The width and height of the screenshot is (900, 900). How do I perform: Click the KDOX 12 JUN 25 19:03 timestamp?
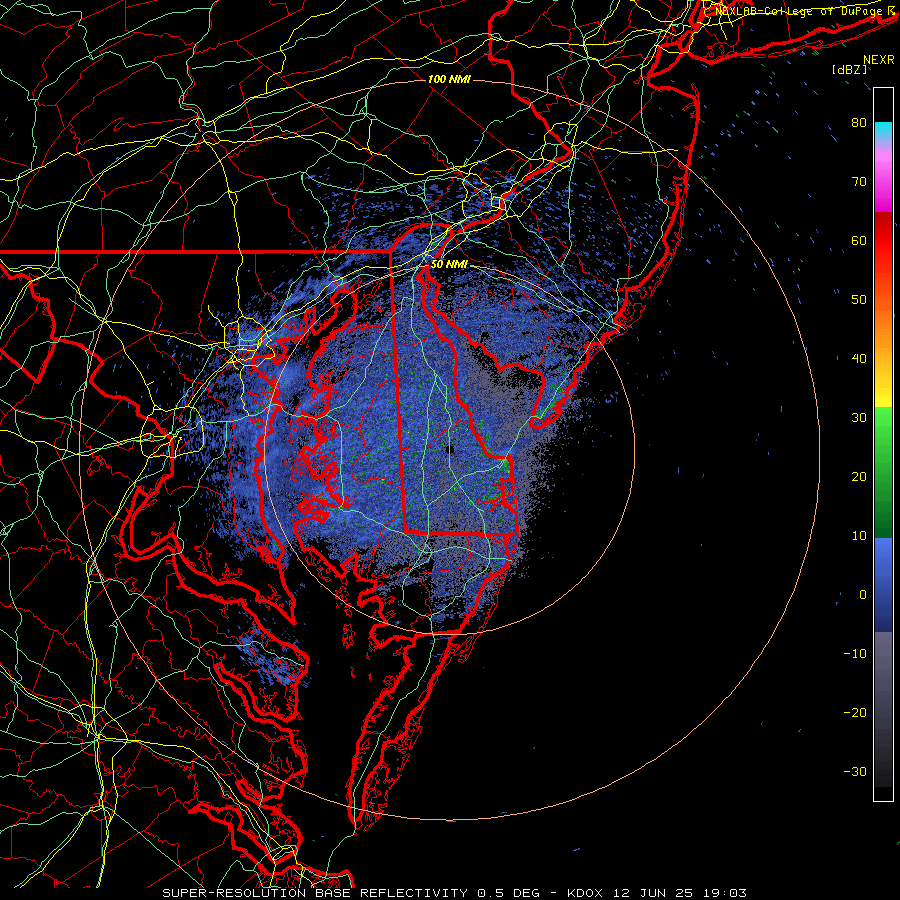pos(657,893)
